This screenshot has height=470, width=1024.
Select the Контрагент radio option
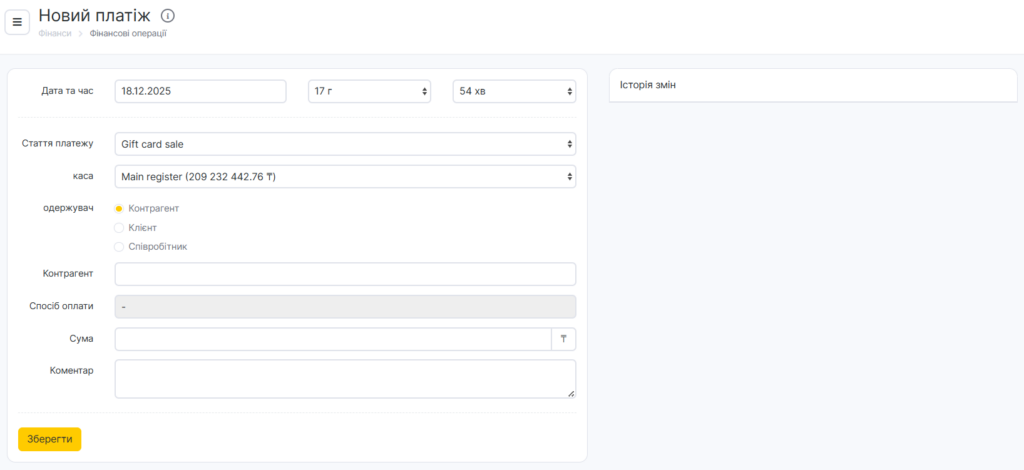pos(119,208)
